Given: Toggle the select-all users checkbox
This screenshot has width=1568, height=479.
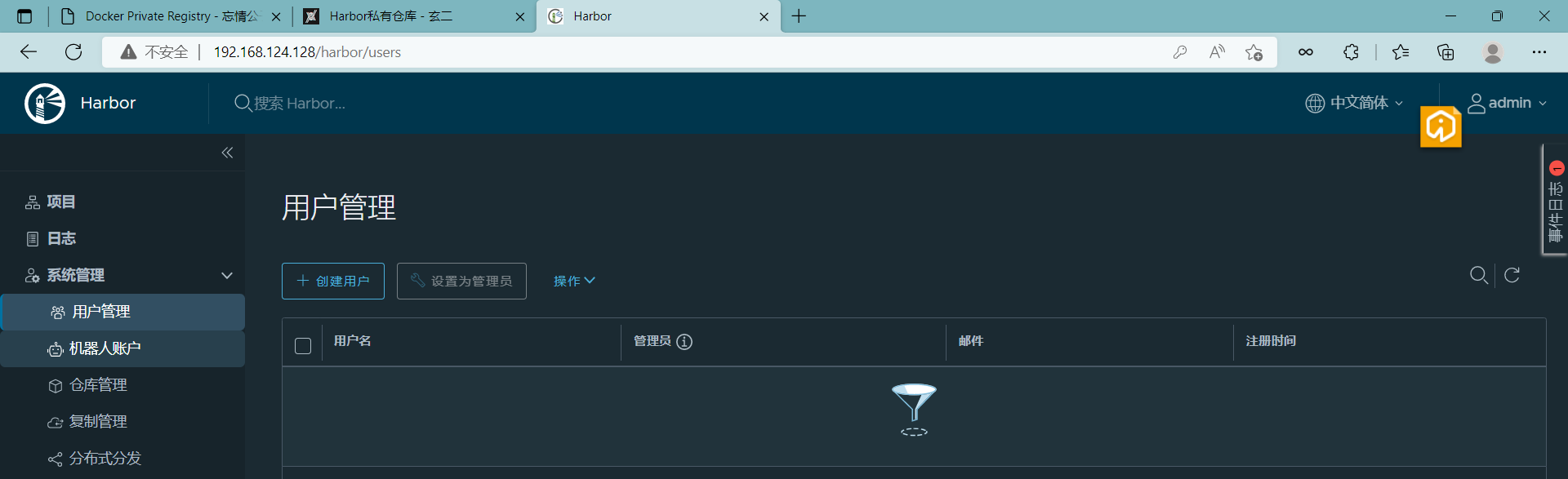Looking at the screenshot, I should click(x=303, y=346).
